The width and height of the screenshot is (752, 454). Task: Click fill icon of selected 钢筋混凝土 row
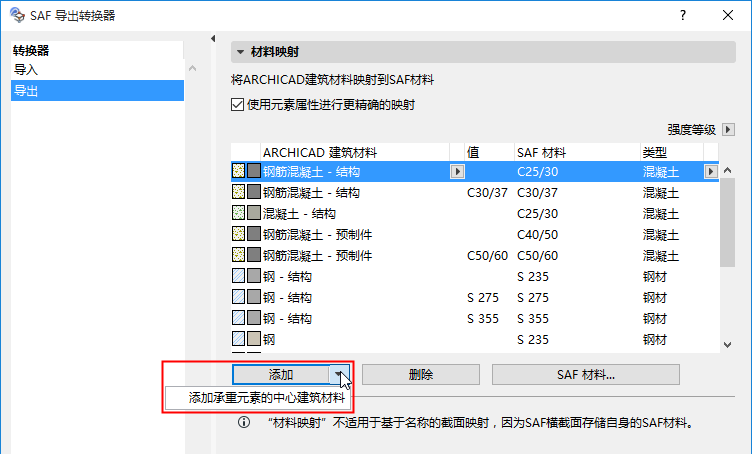pyautogui.click(x=238, y=171)
